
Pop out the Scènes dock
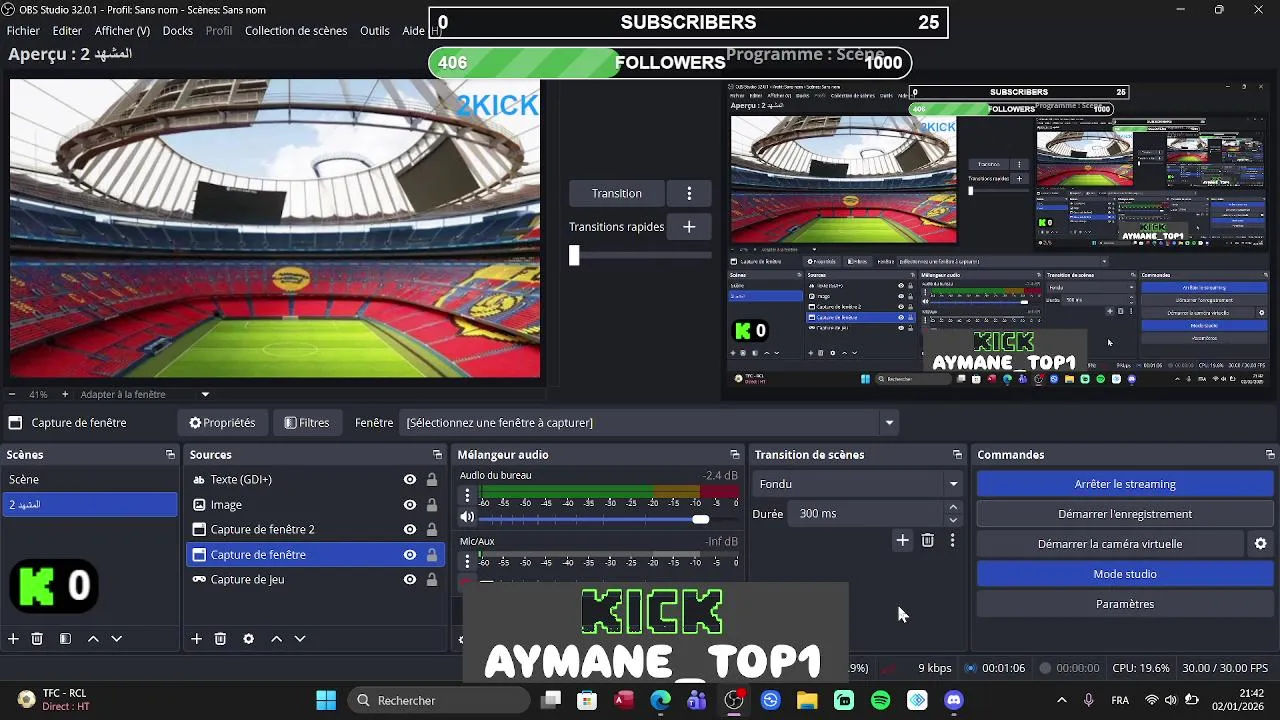[170, 455]
